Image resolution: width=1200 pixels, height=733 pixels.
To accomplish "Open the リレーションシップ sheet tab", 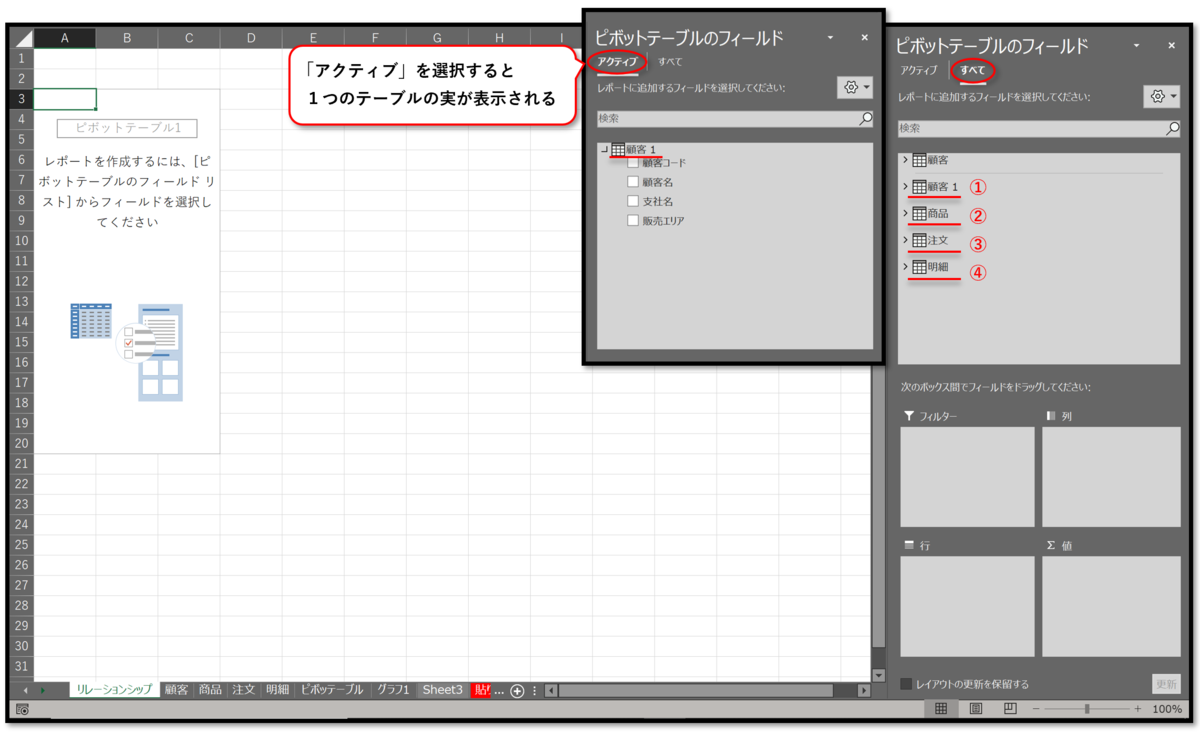I will (114, 690).
